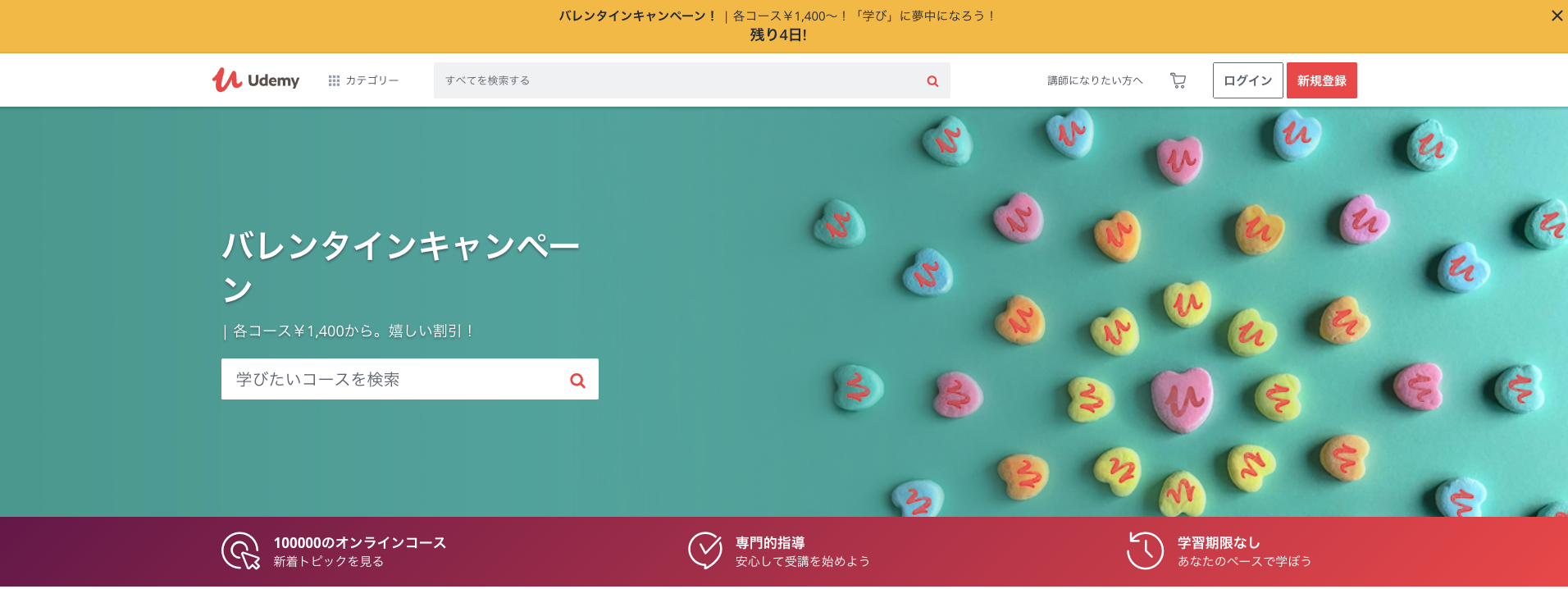Viewport: 1568px width, 589px height.
Task: Click the 新規登録 button
Action: coord(1321,80)
